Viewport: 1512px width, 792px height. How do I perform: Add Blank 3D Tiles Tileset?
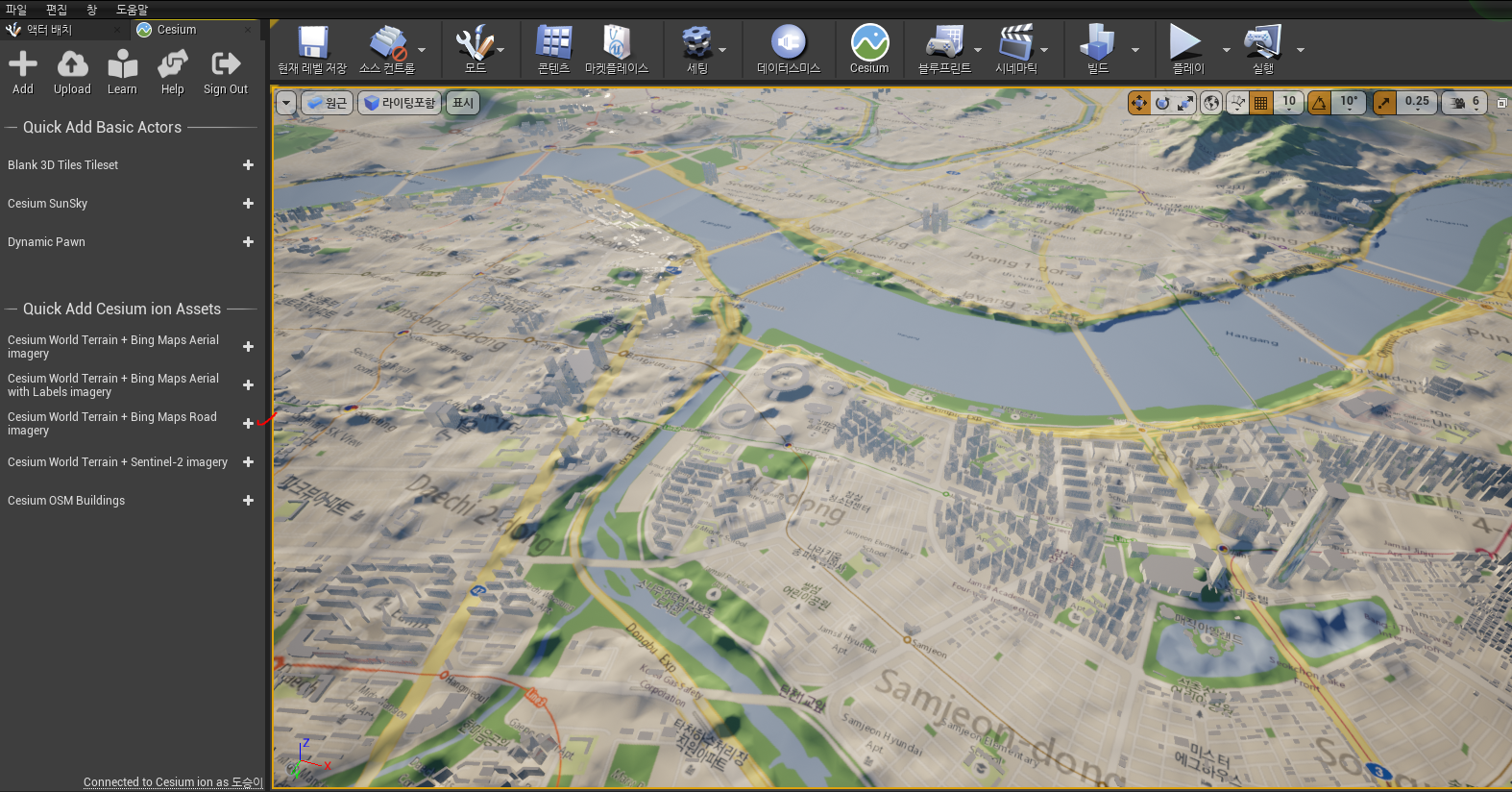248,165
